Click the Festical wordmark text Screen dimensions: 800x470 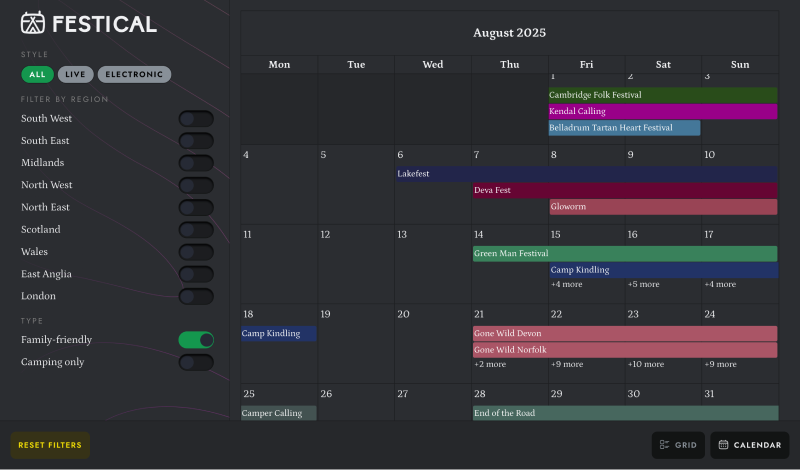click(105, 24)
